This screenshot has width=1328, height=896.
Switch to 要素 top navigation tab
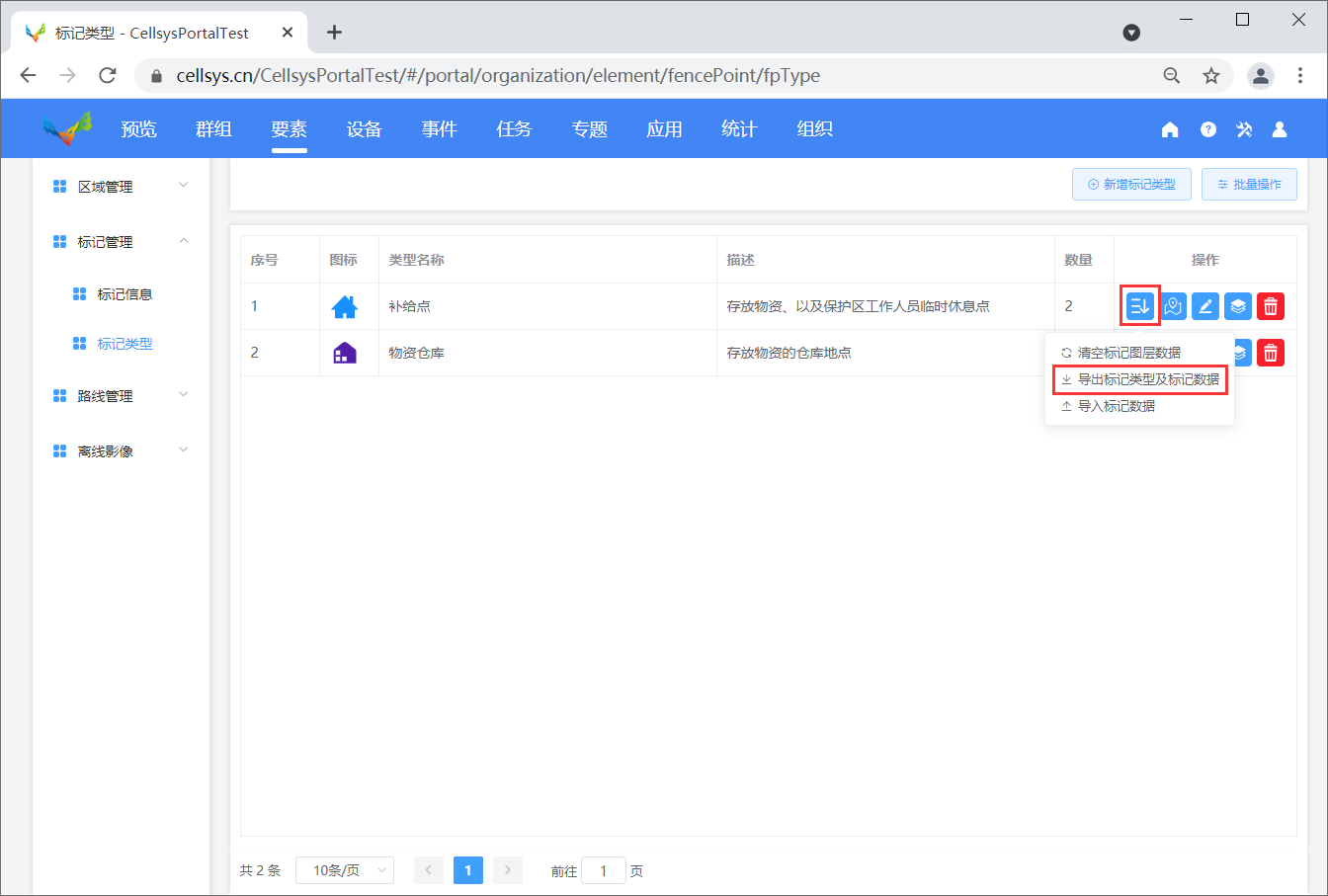click(x=290, y=129)
